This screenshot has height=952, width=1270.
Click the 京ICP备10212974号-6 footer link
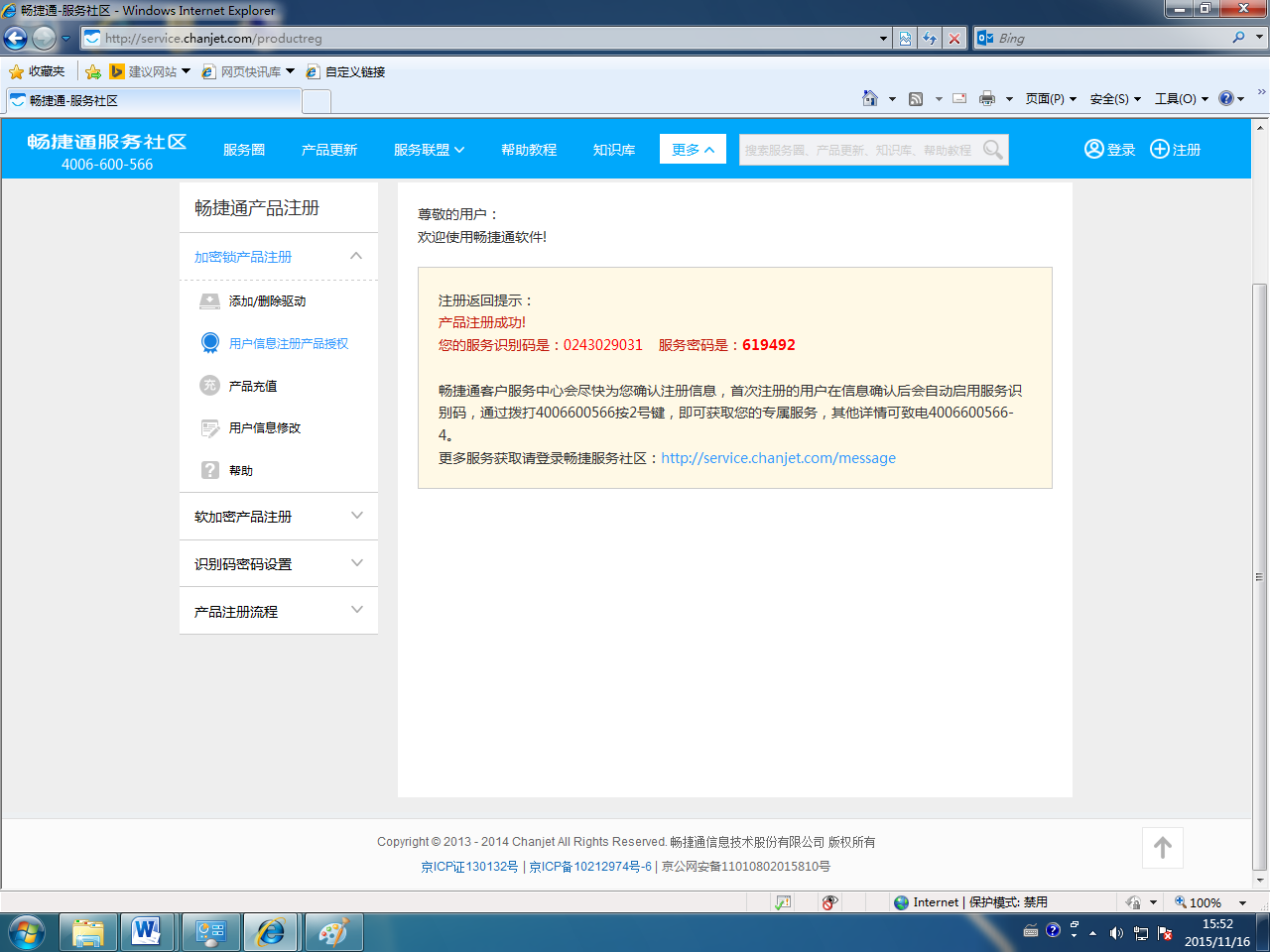(590, 867)
